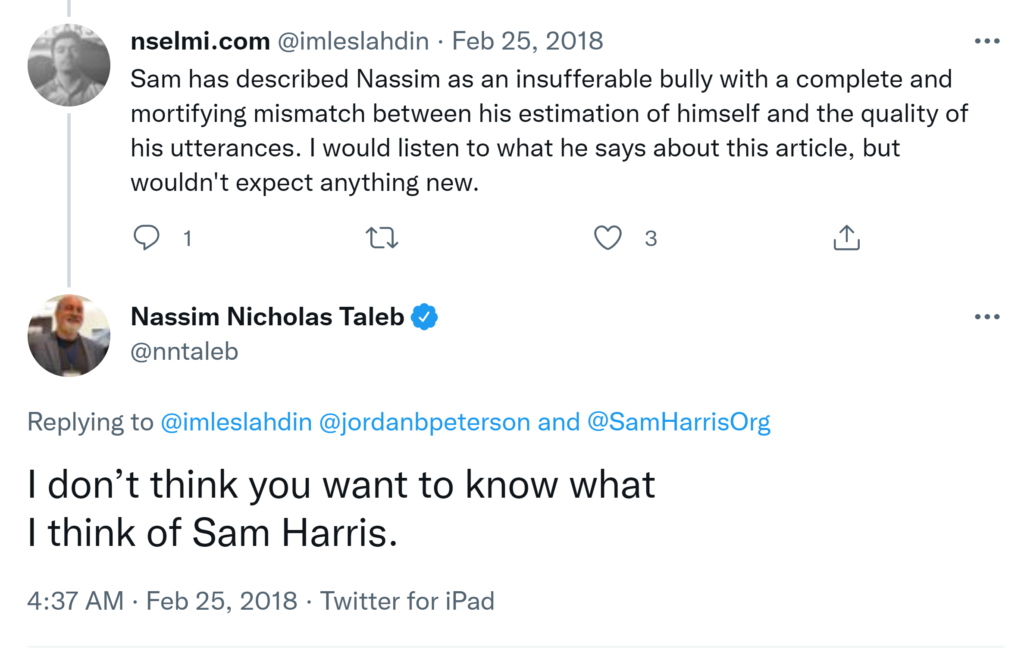Open nselmi.com profile picture
The image size is (1024, 664).
(68, 65)
